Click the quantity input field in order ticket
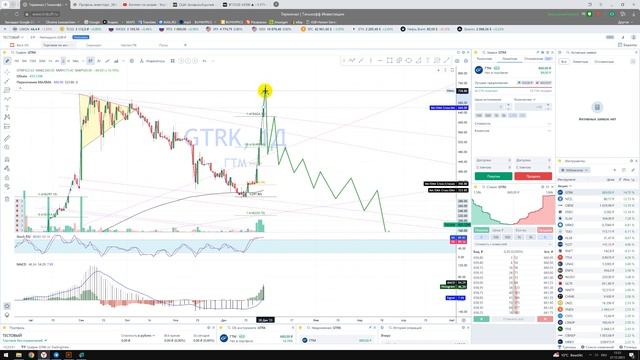This screenshot has height=360, width=640. (529, 107)
